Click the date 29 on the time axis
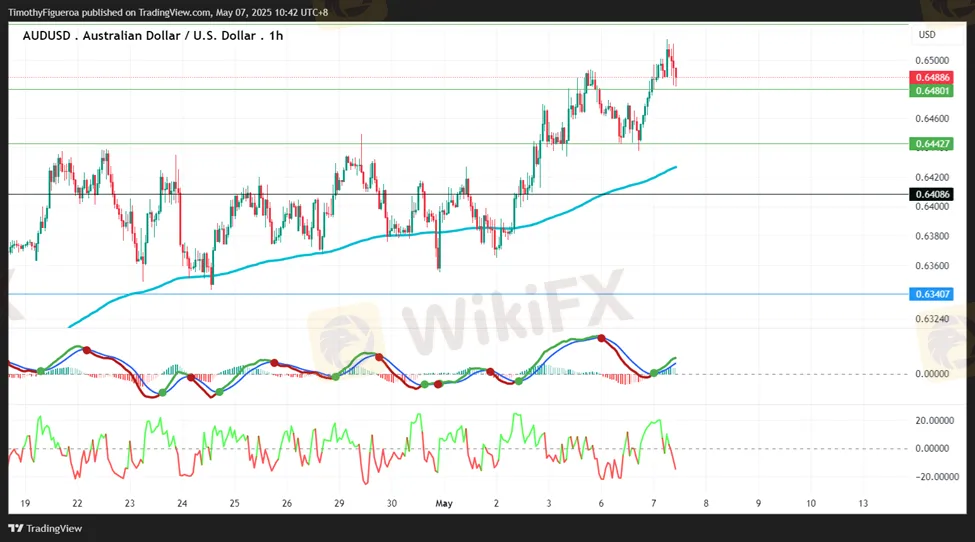975x542 pixels. (x=339, y=503)
